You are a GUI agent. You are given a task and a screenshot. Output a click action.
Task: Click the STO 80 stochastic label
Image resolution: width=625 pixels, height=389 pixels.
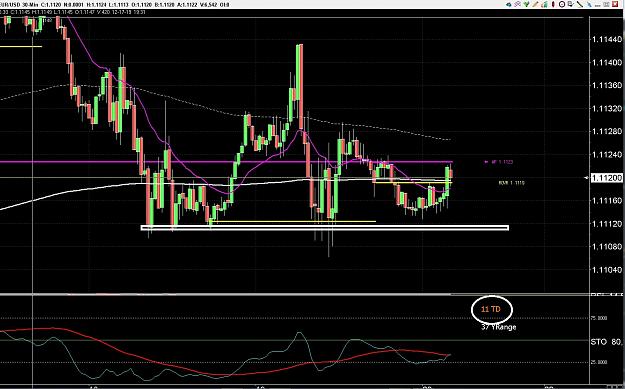[606, 342]
